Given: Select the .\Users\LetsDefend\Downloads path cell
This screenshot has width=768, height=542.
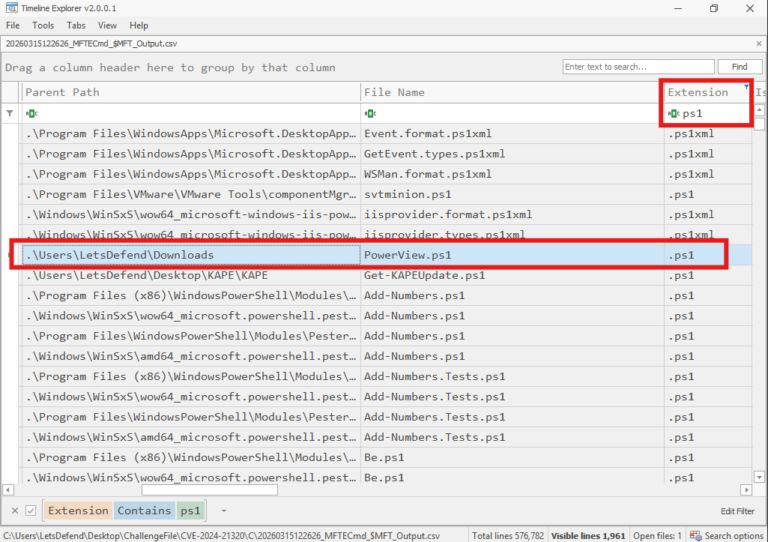Looking at the screenshot, I should click(x=191, y=255).
